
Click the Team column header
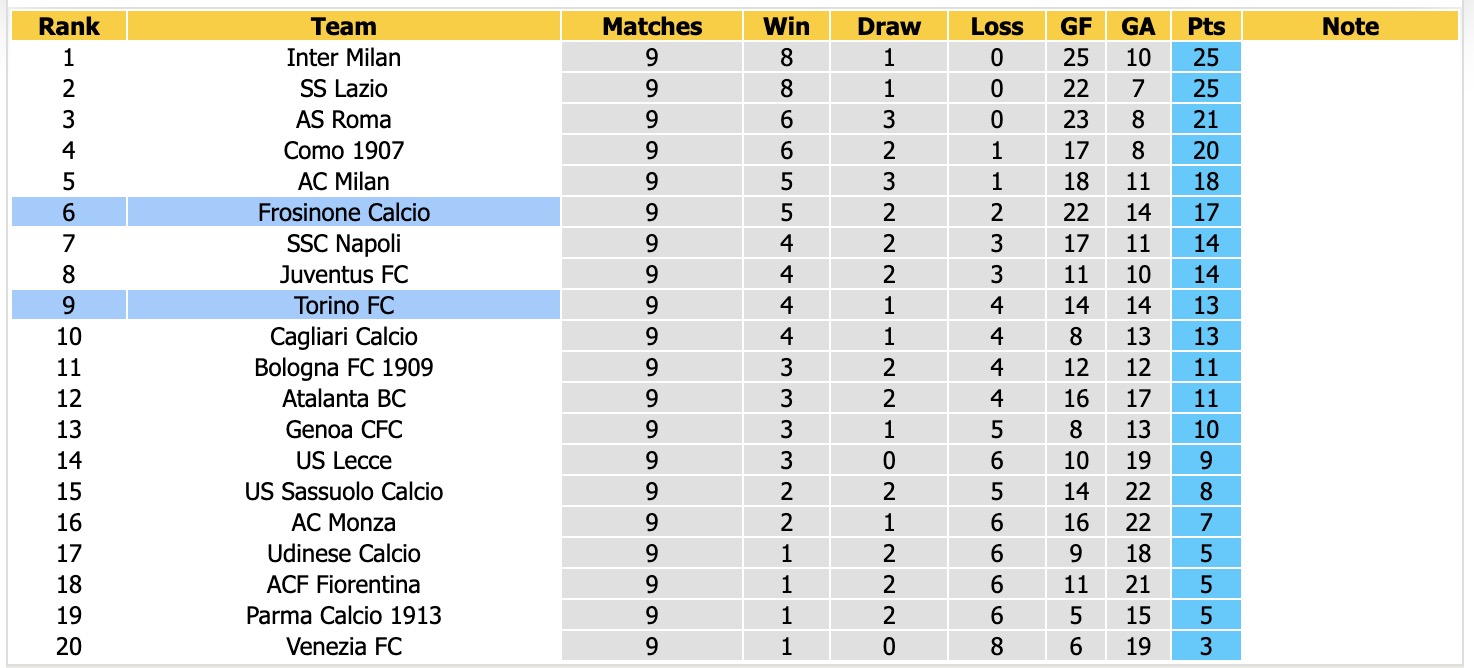tap(344, 27)
